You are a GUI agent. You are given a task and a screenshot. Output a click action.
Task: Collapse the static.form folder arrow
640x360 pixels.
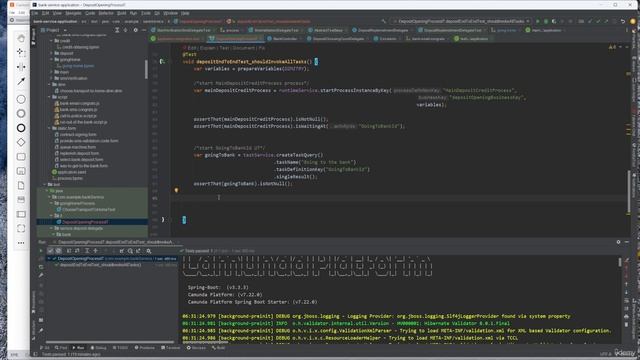coord(49,128)
